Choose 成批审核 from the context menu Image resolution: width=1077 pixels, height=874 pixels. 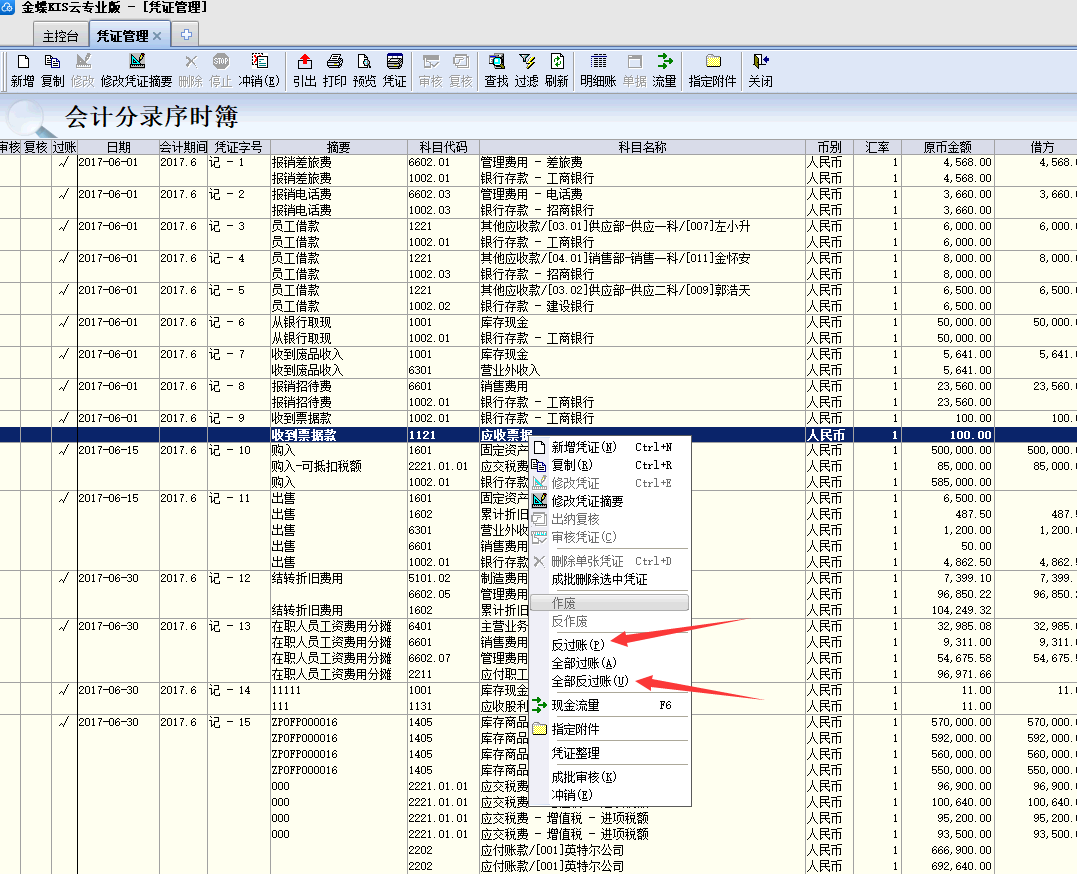tap(584, 777)
